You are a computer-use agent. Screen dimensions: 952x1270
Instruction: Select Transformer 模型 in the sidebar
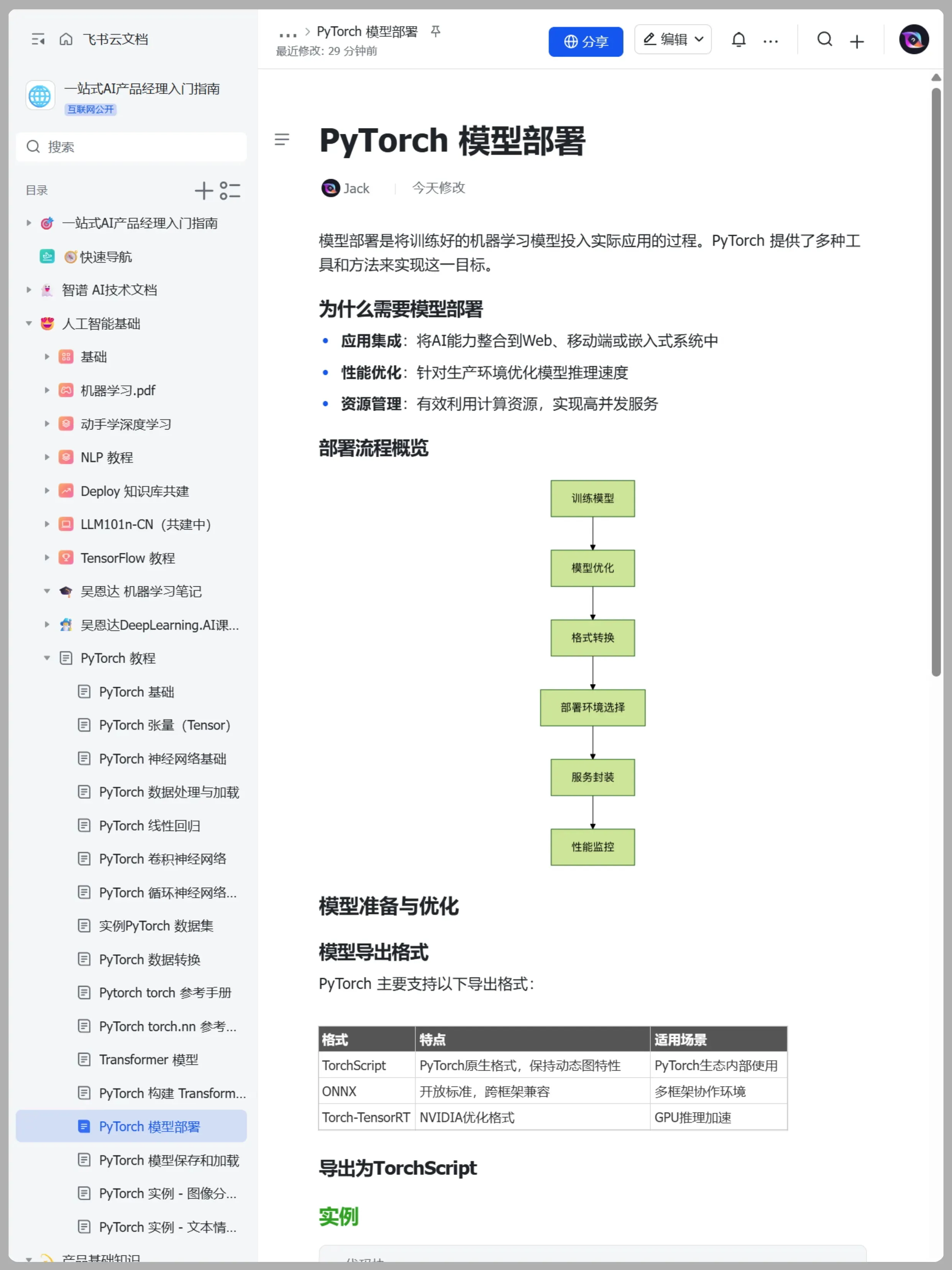(x=148, y=1059)
